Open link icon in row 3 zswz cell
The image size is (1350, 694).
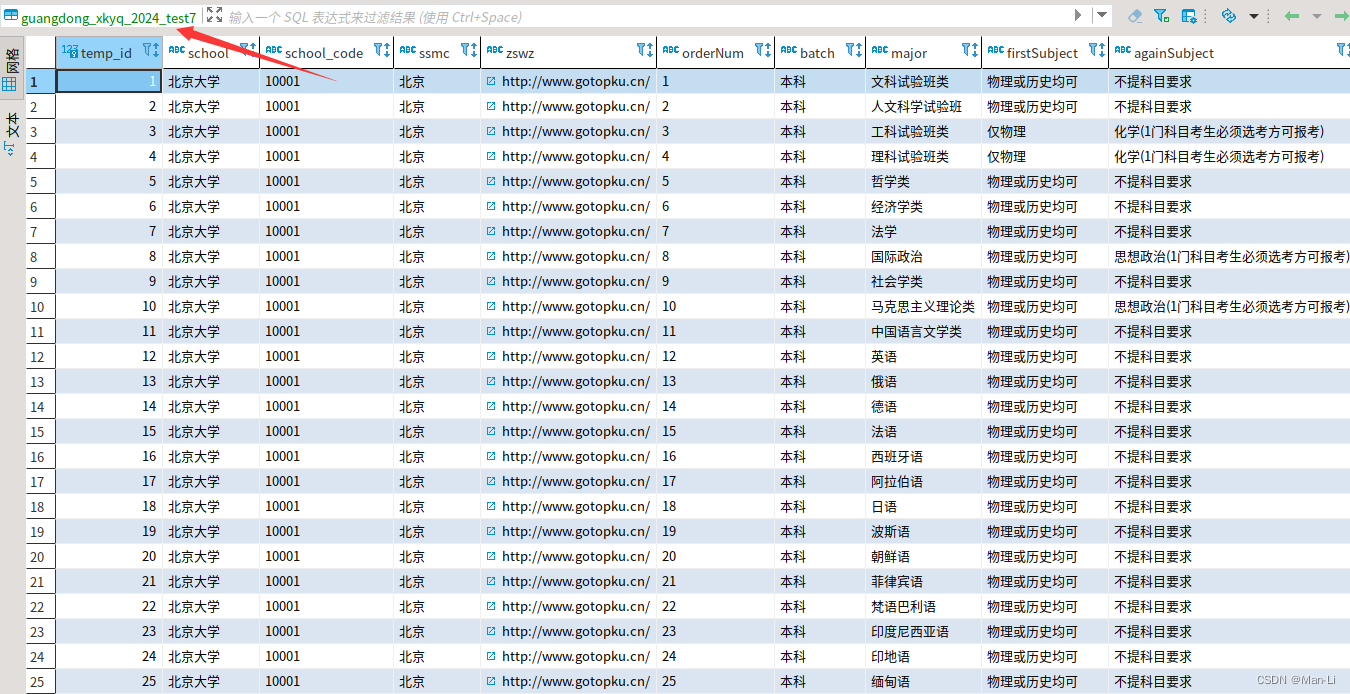[x=491, y=131]
